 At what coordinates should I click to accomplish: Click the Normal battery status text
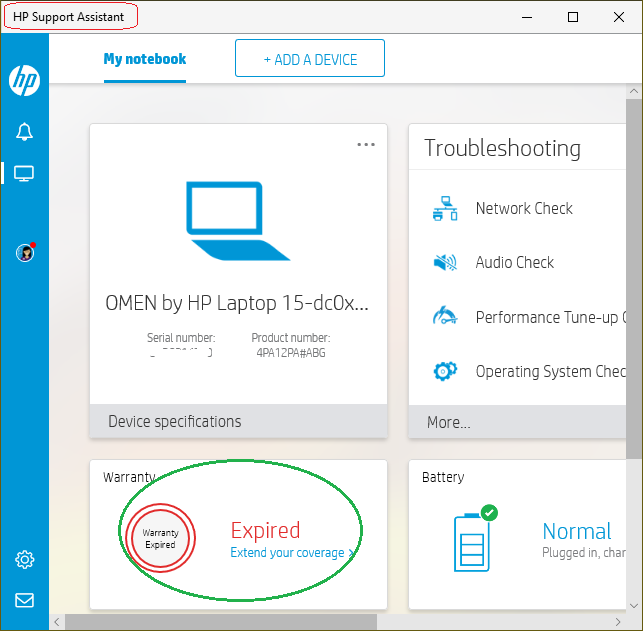[x=577, y=531]
